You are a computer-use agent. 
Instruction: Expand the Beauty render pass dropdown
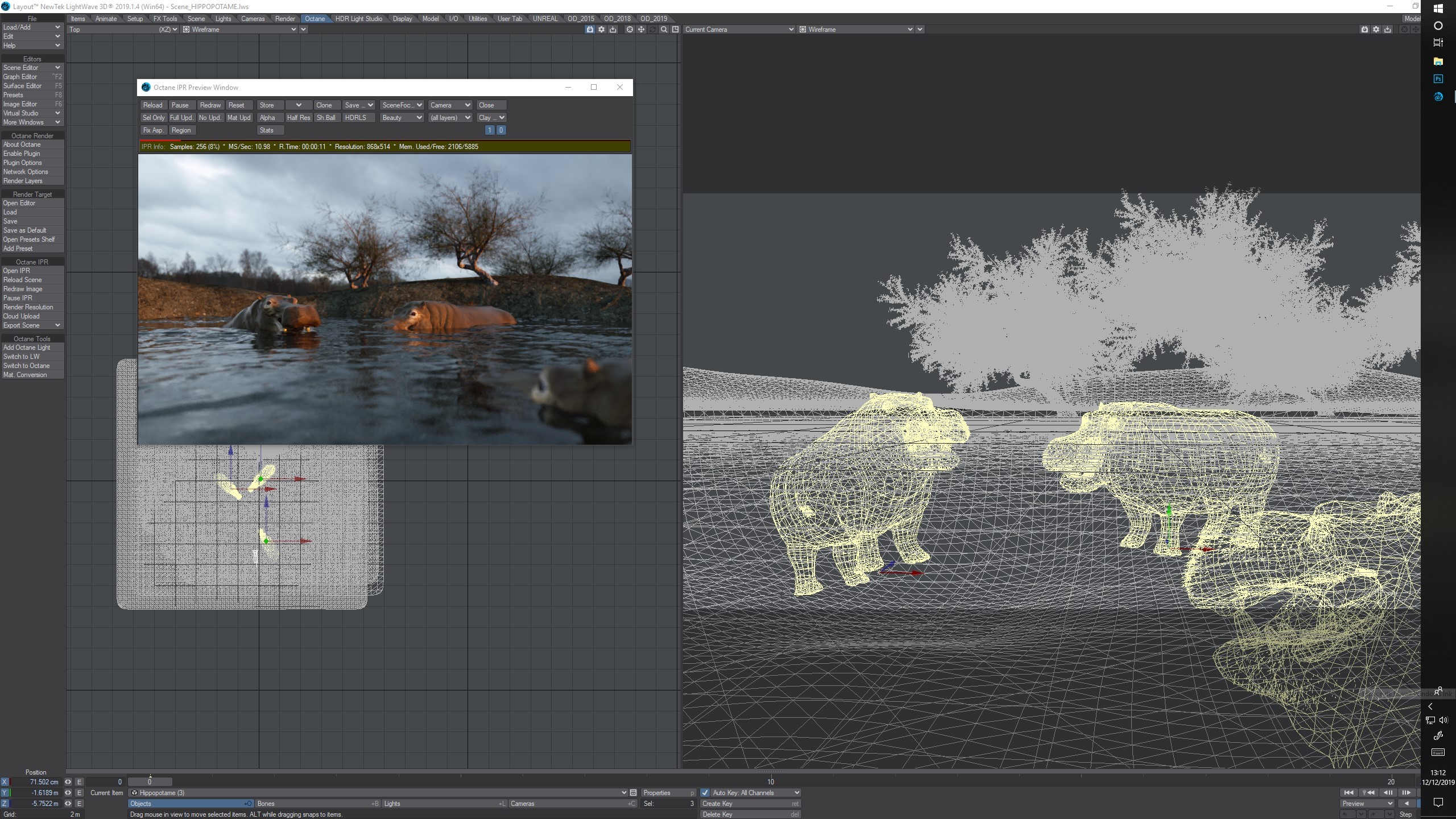pyautogui.click(x=402, y=118)
